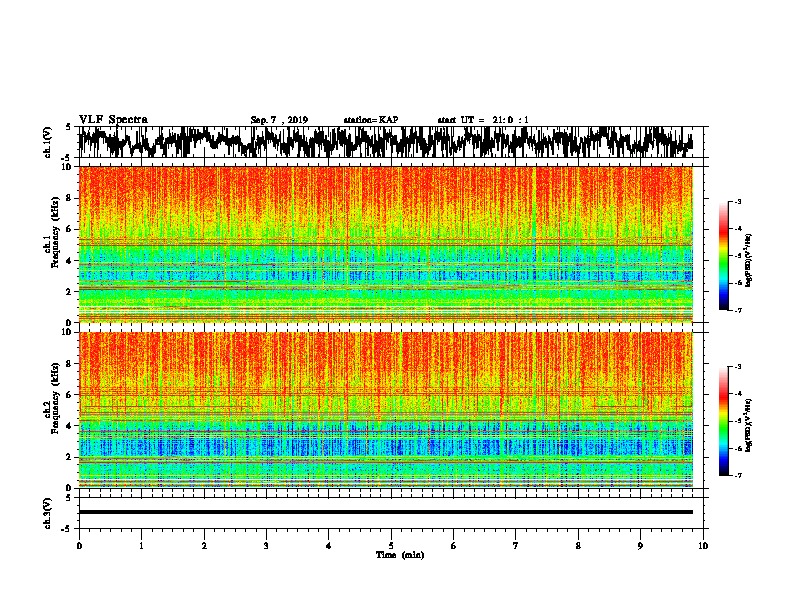Click the "10" kHz tick of ch.2 spectrogram

68,332
